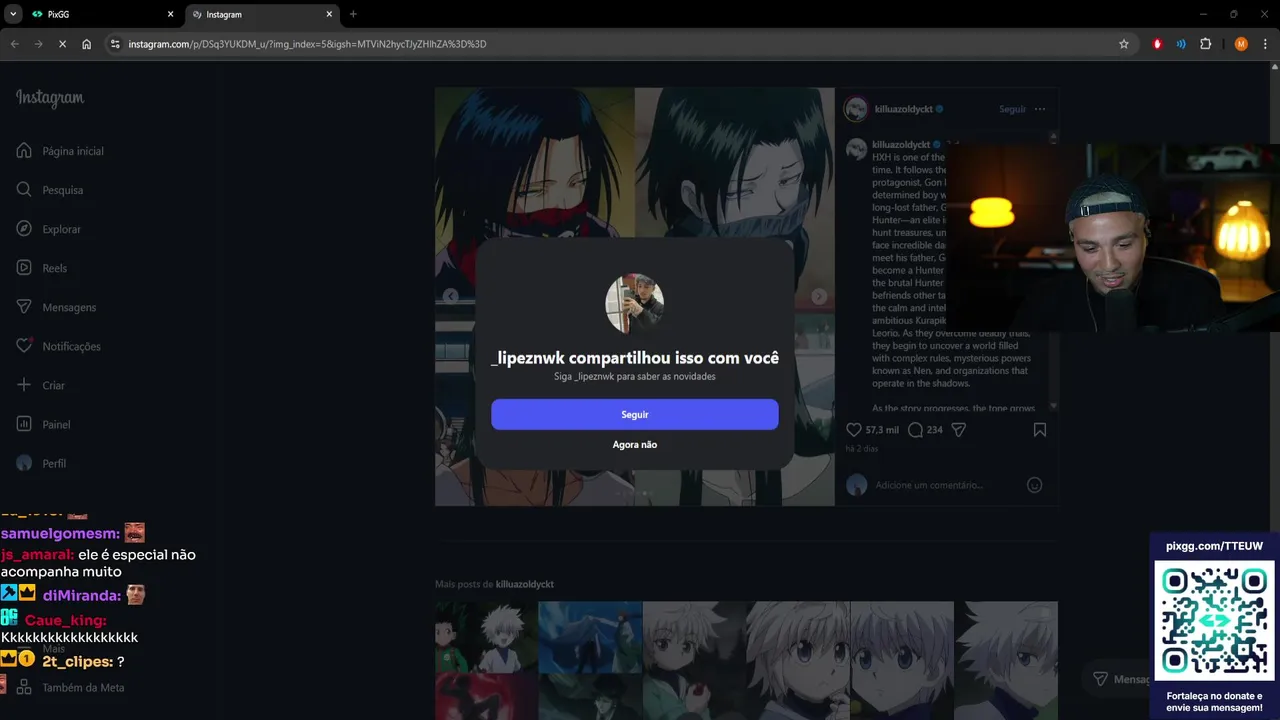
Task: Open a new browser tab
Action: [x=353, y=14]
